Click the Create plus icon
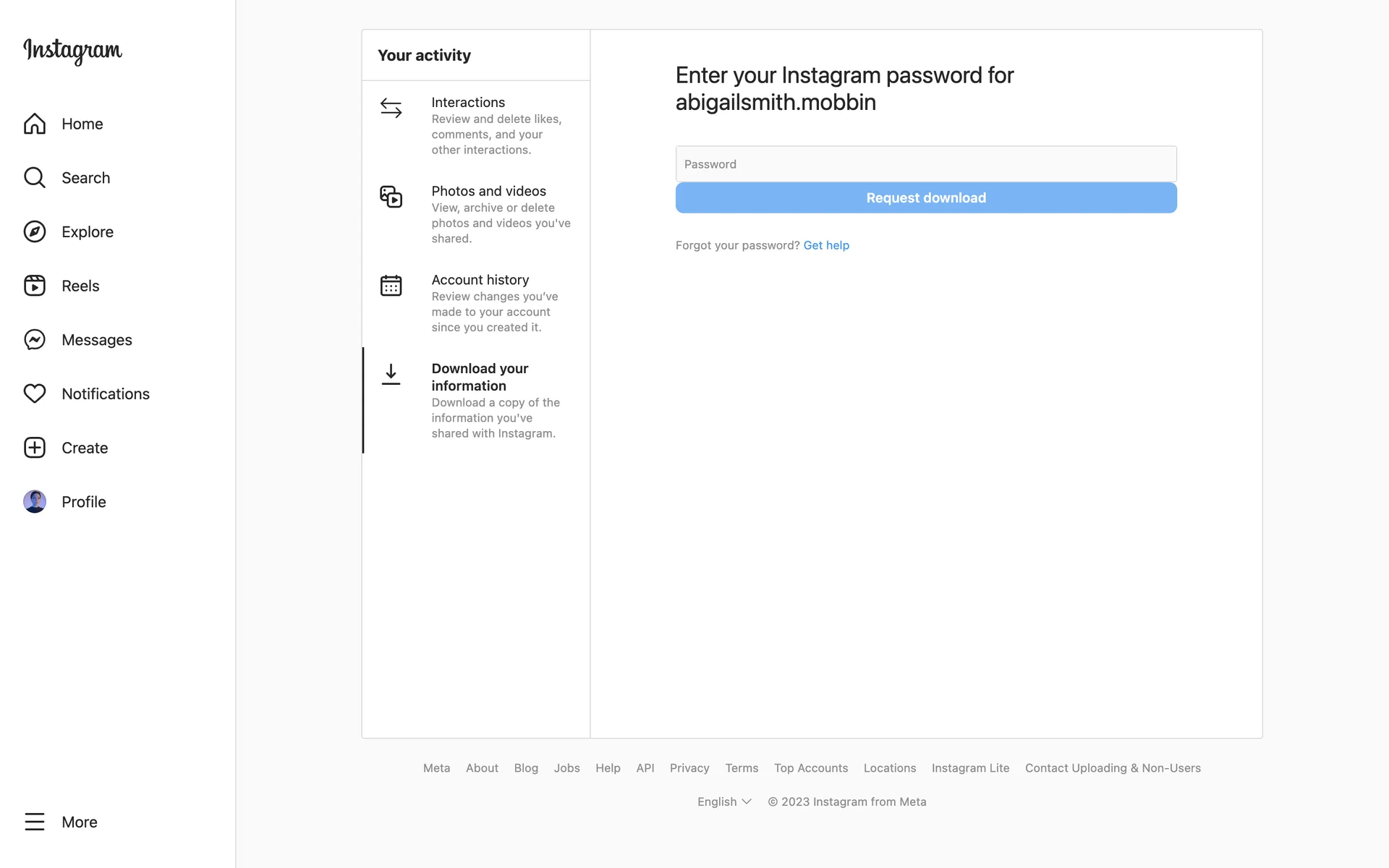The width and height of the screenshot is (1389, 868). (x=35, y=448)
